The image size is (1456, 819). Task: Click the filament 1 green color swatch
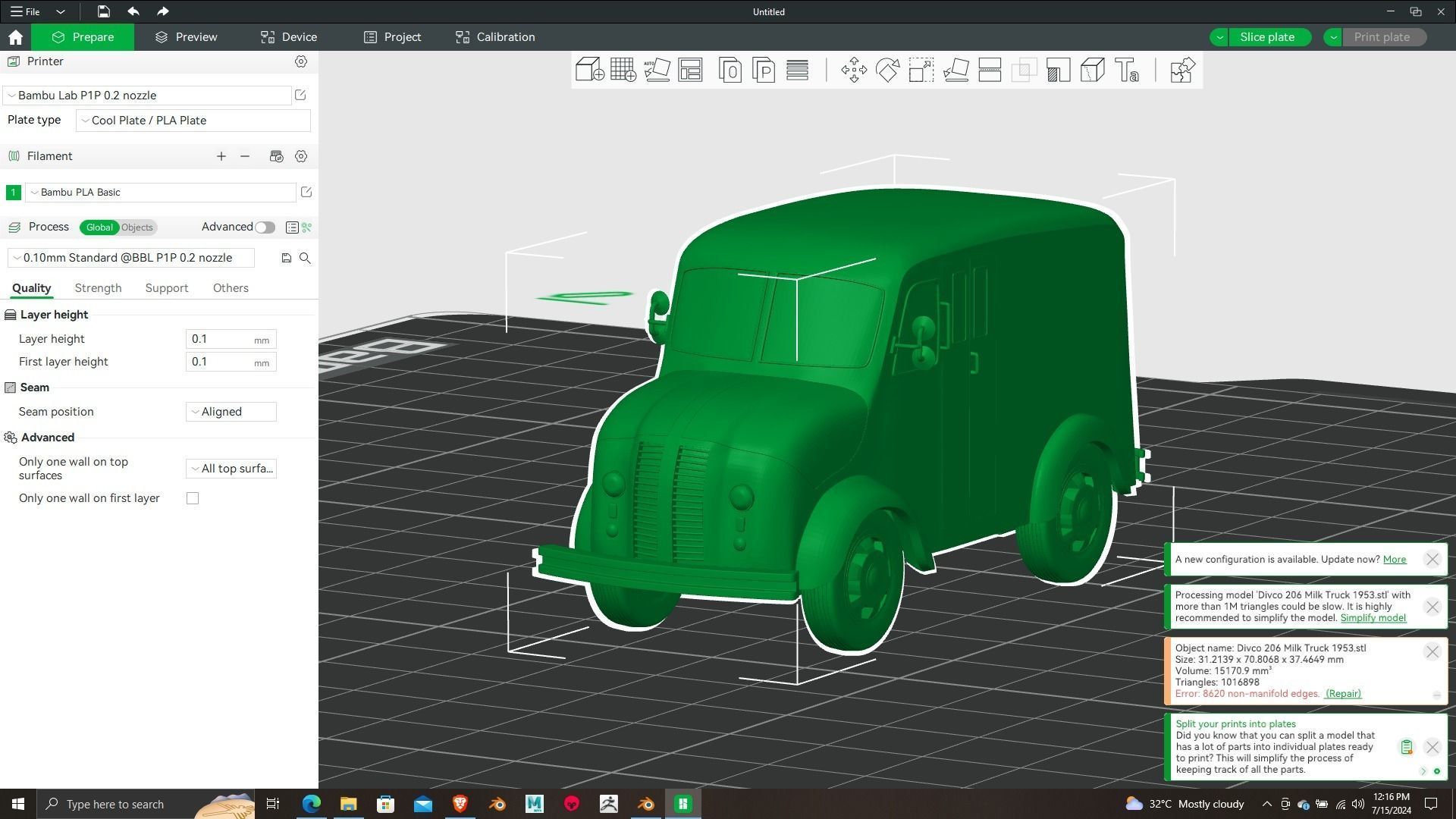pos(13,193)
